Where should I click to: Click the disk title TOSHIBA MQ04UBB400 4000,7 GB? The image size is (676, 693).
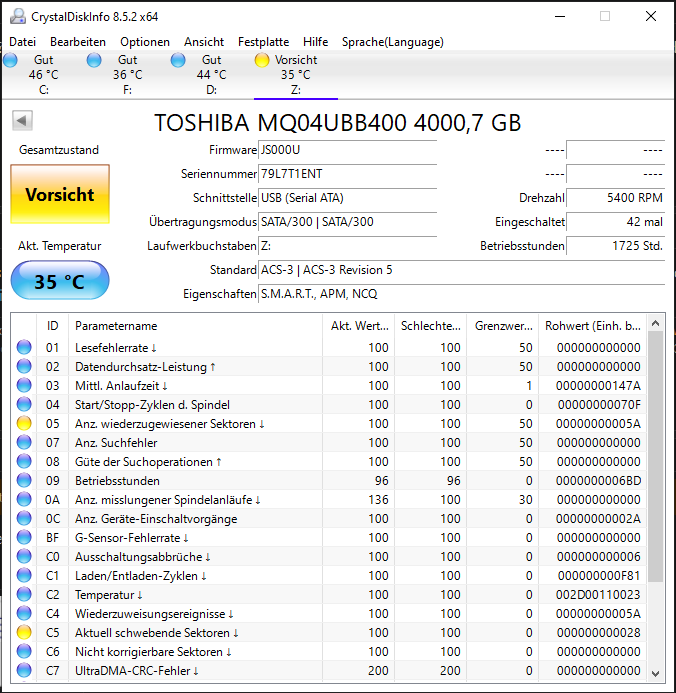pos(338,122)
